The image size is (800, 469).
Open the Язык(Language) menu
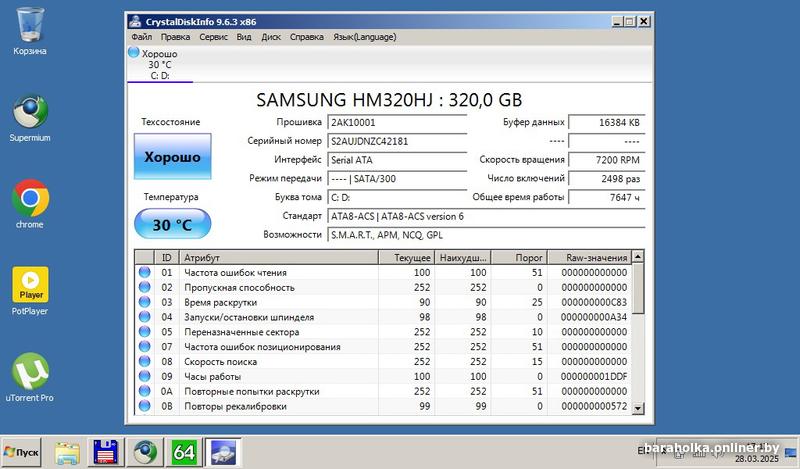pyautogui.click(x=364, y=37)
